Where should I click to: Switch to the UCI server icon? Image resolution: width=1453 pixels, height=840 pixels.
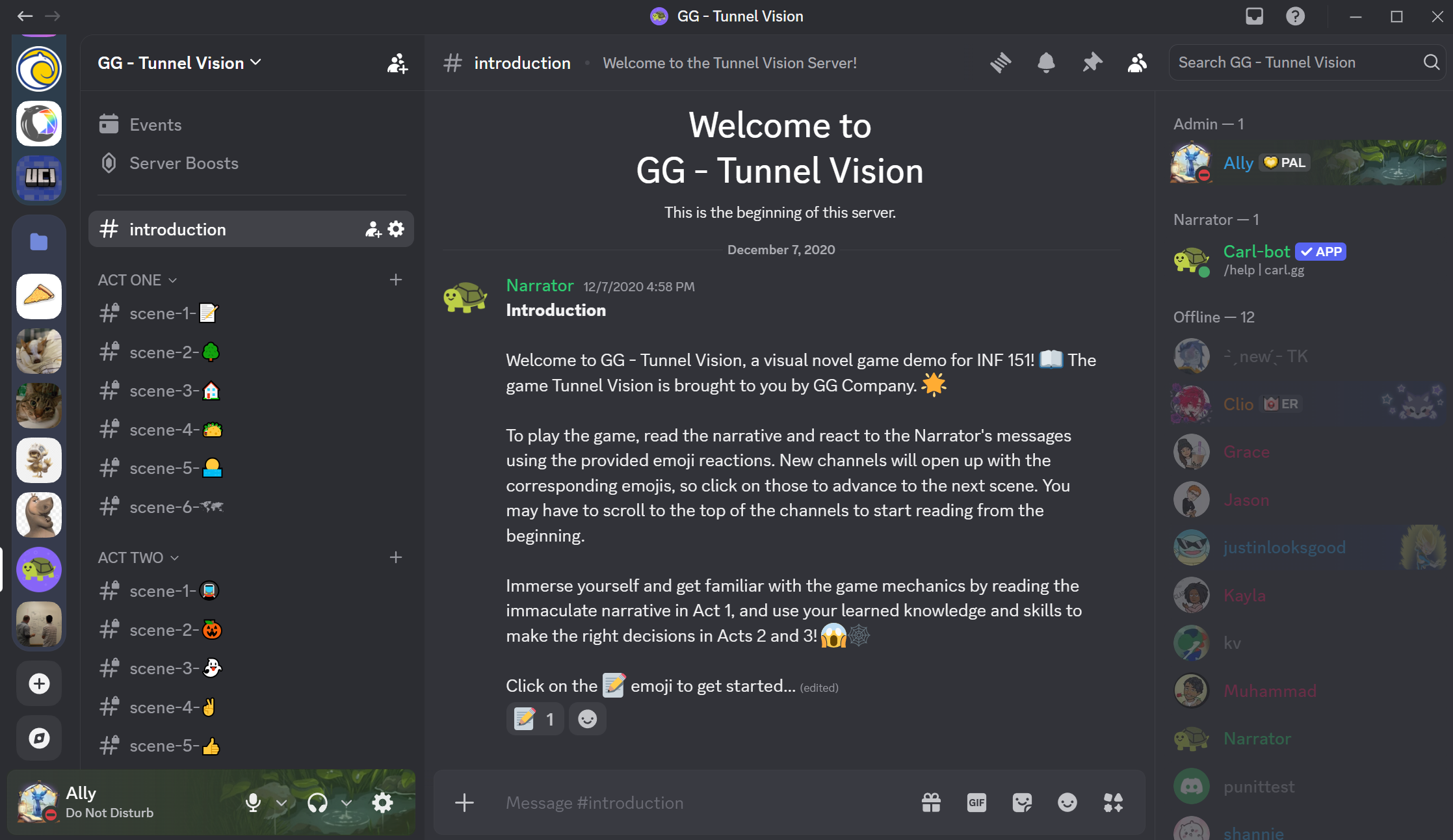tap(39, 177)
